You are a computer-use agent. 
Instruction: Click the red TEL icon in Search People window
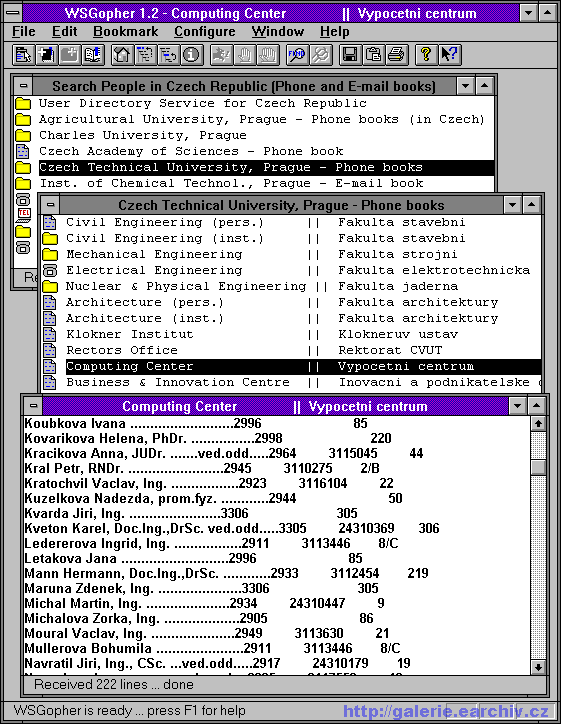pyautogui.click(x=23, y=214)
